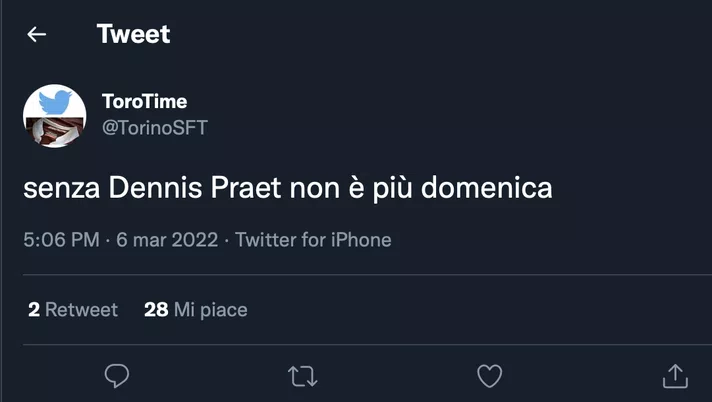Click the number 2 retweet count
This screenshot has height=402, width=712.
[x=34, y=310]
